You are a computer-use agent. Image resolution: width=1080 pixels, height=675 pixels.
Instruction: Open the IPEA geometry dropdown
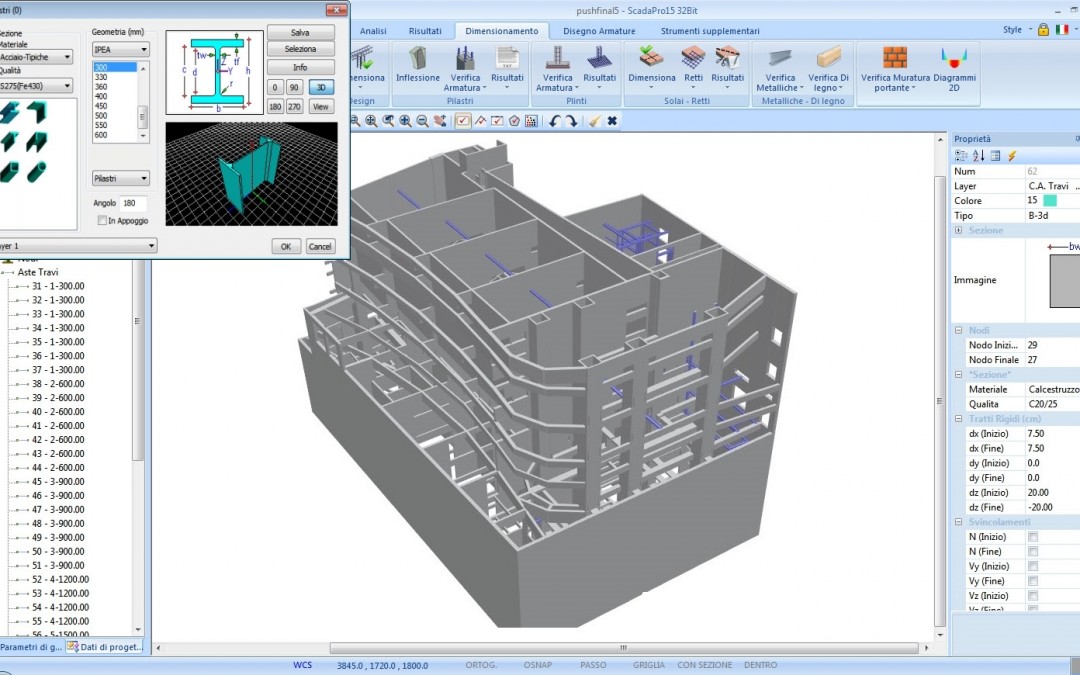pos(120,48)
